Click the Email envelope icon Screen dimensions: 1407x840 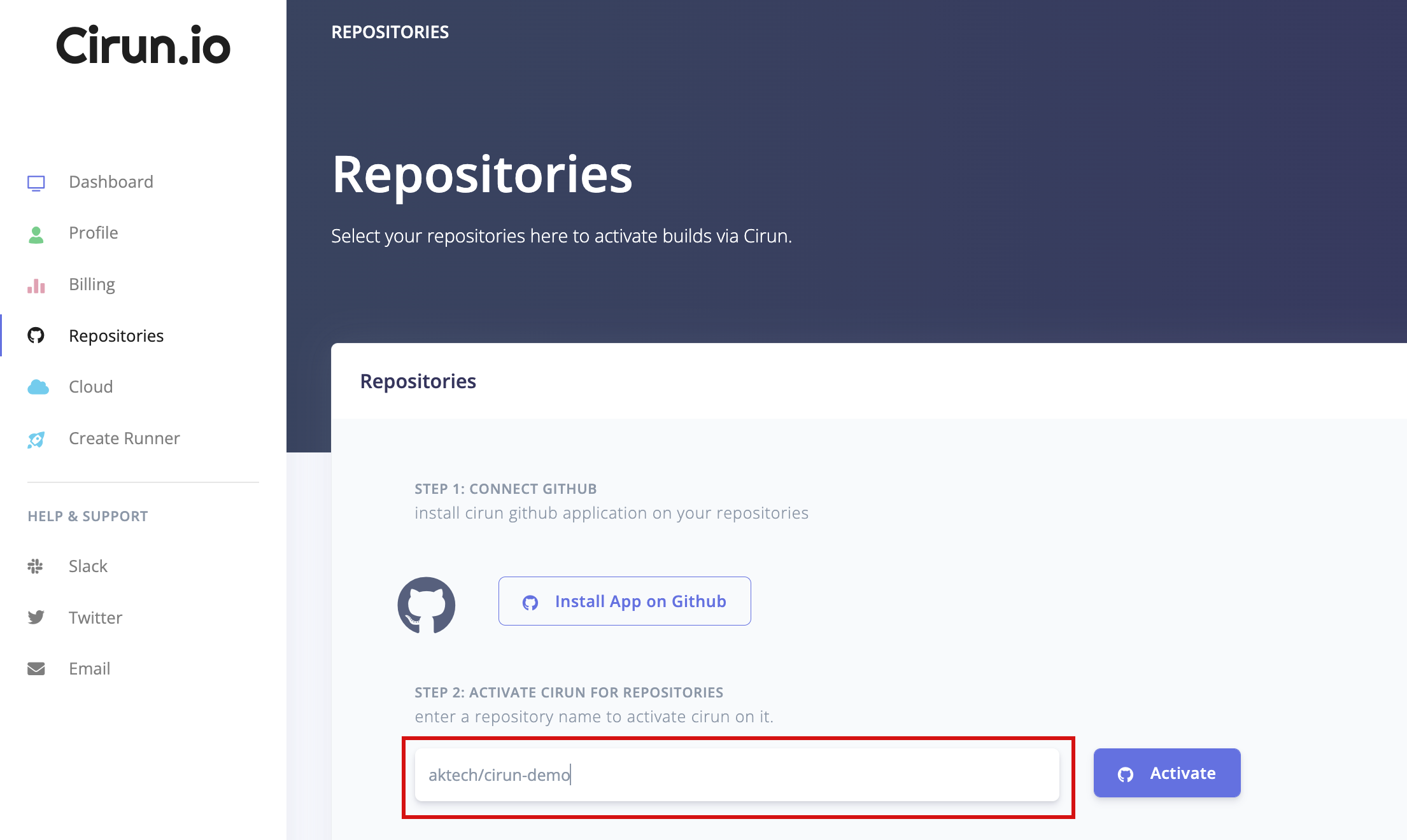pyautogui.click(x=36, y=668)
